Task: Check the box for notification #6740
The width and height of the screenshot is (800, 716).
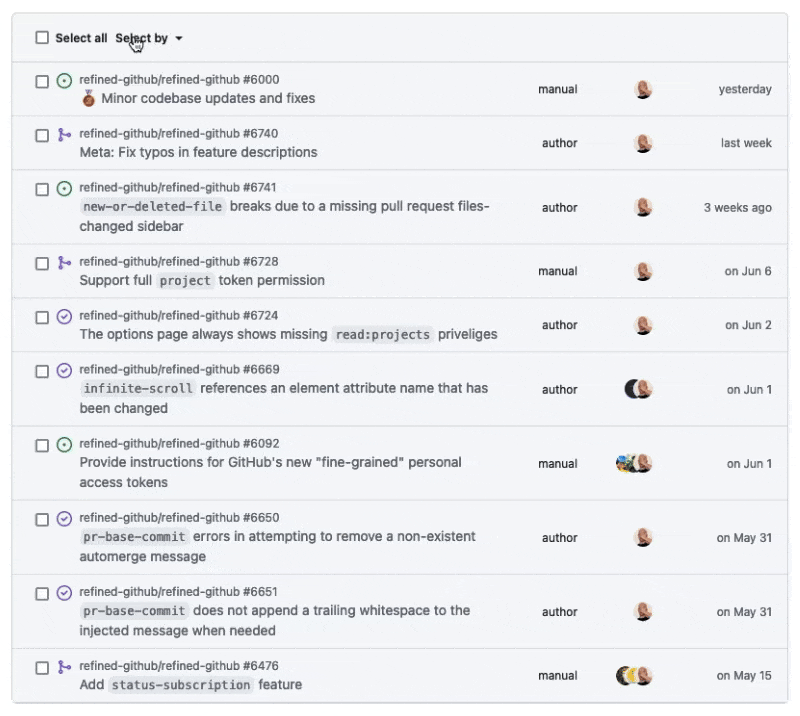Action: pyautogui.click(x=42, y=135)
